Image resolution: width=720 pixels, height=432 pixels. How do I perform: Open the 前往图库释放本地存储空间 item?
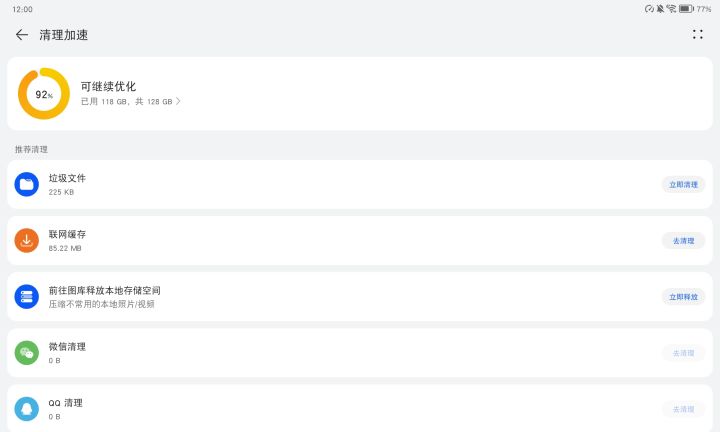[360, 297]
